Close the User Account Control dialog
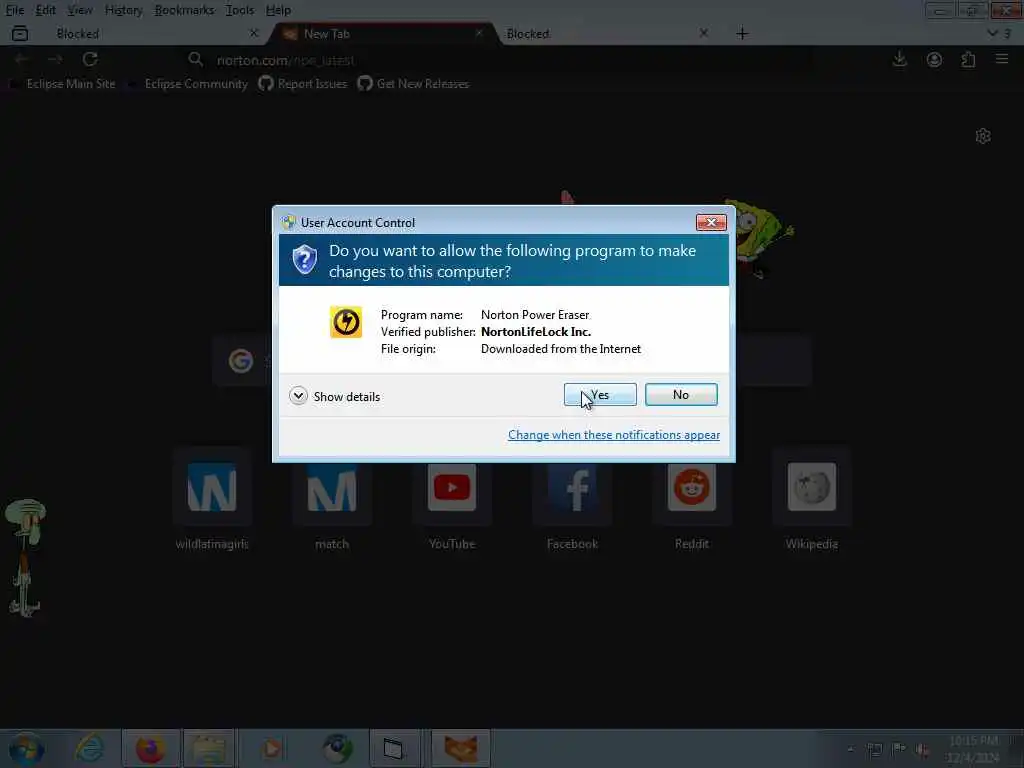This screenshot has width=1024, height=768. coord(711,223)
